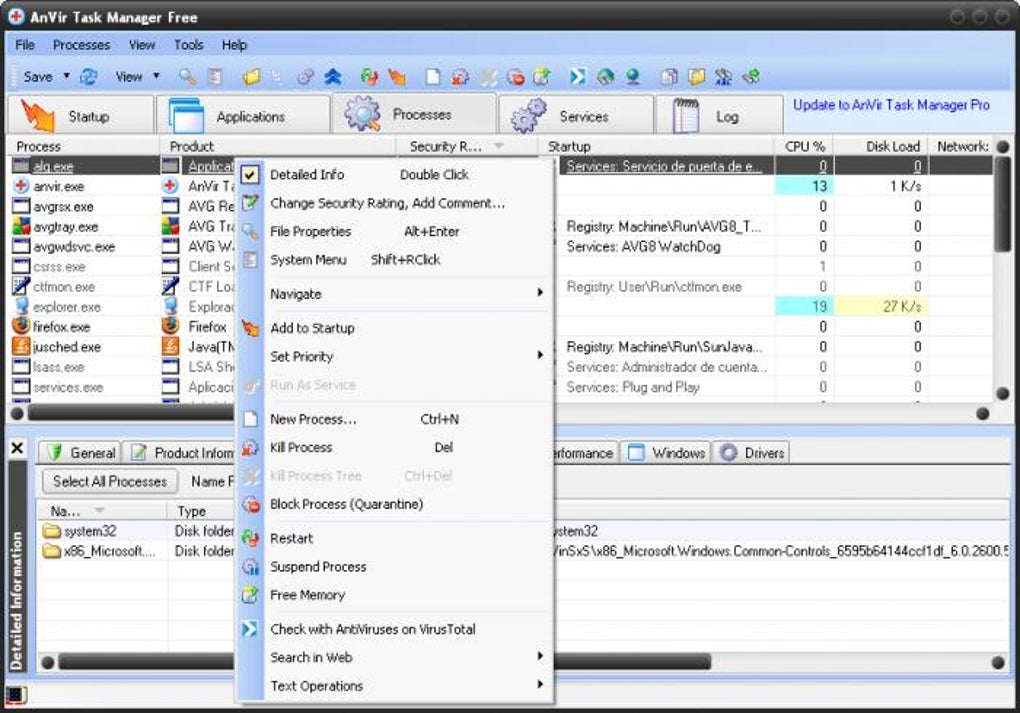Screen dimensions: 1020x713
Task: Select the magnifier search icon on toolbar
Action: coord(188,76)
